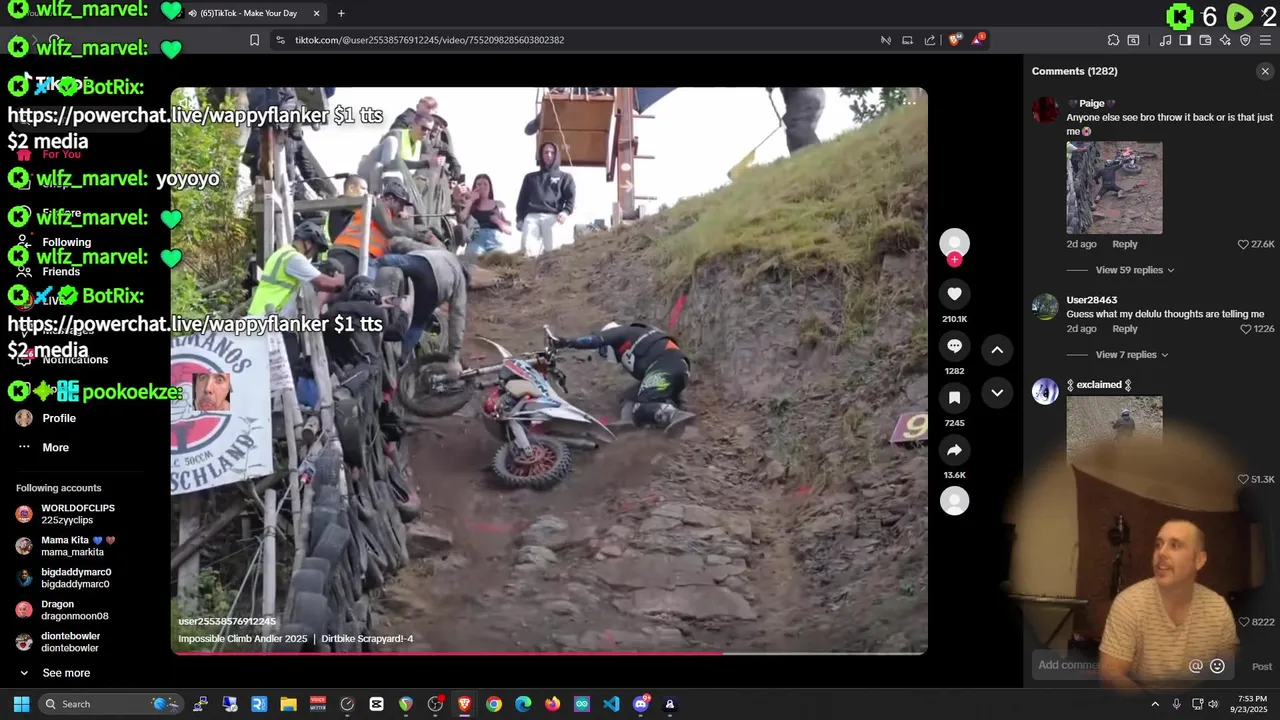Open browser share page icon
The image size is (1280, 720).
pos(930,40)
